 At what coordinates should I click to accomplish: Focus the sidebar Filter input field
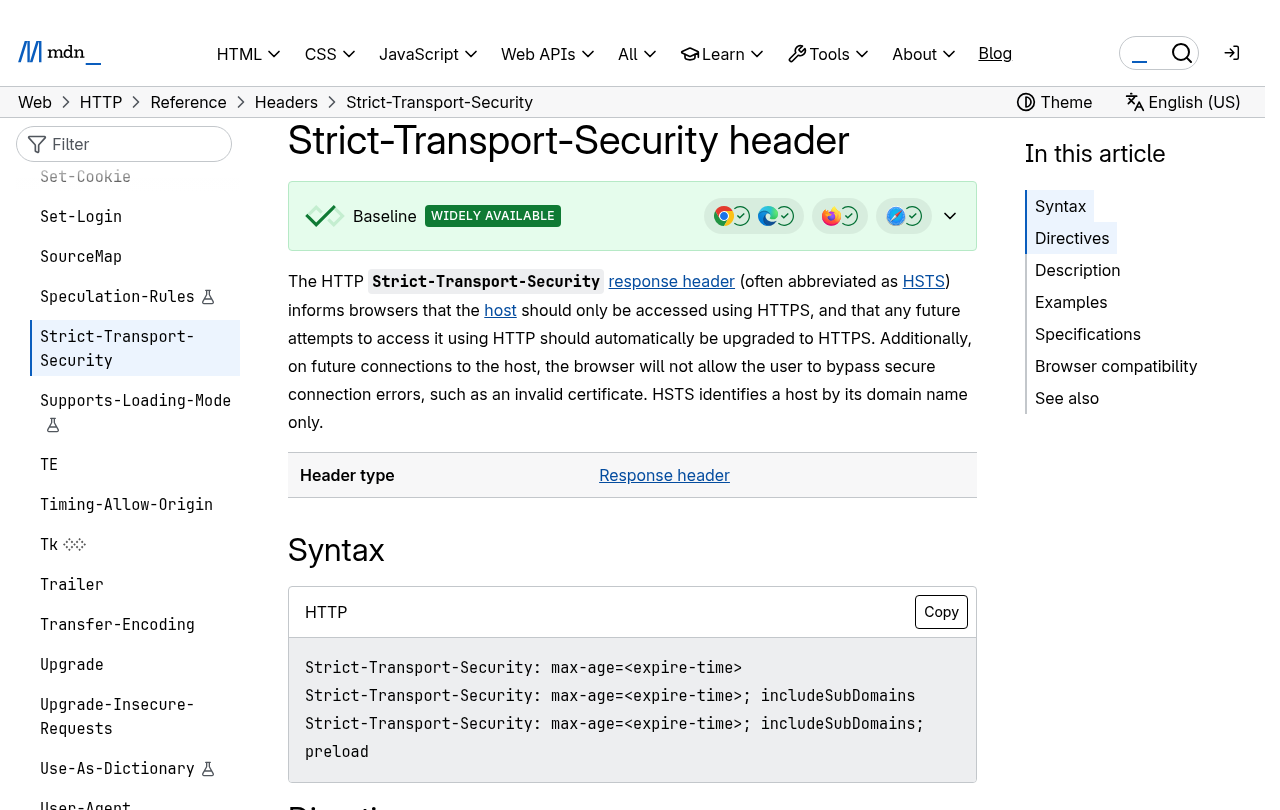pyautogui.click(x=124, y=144)
